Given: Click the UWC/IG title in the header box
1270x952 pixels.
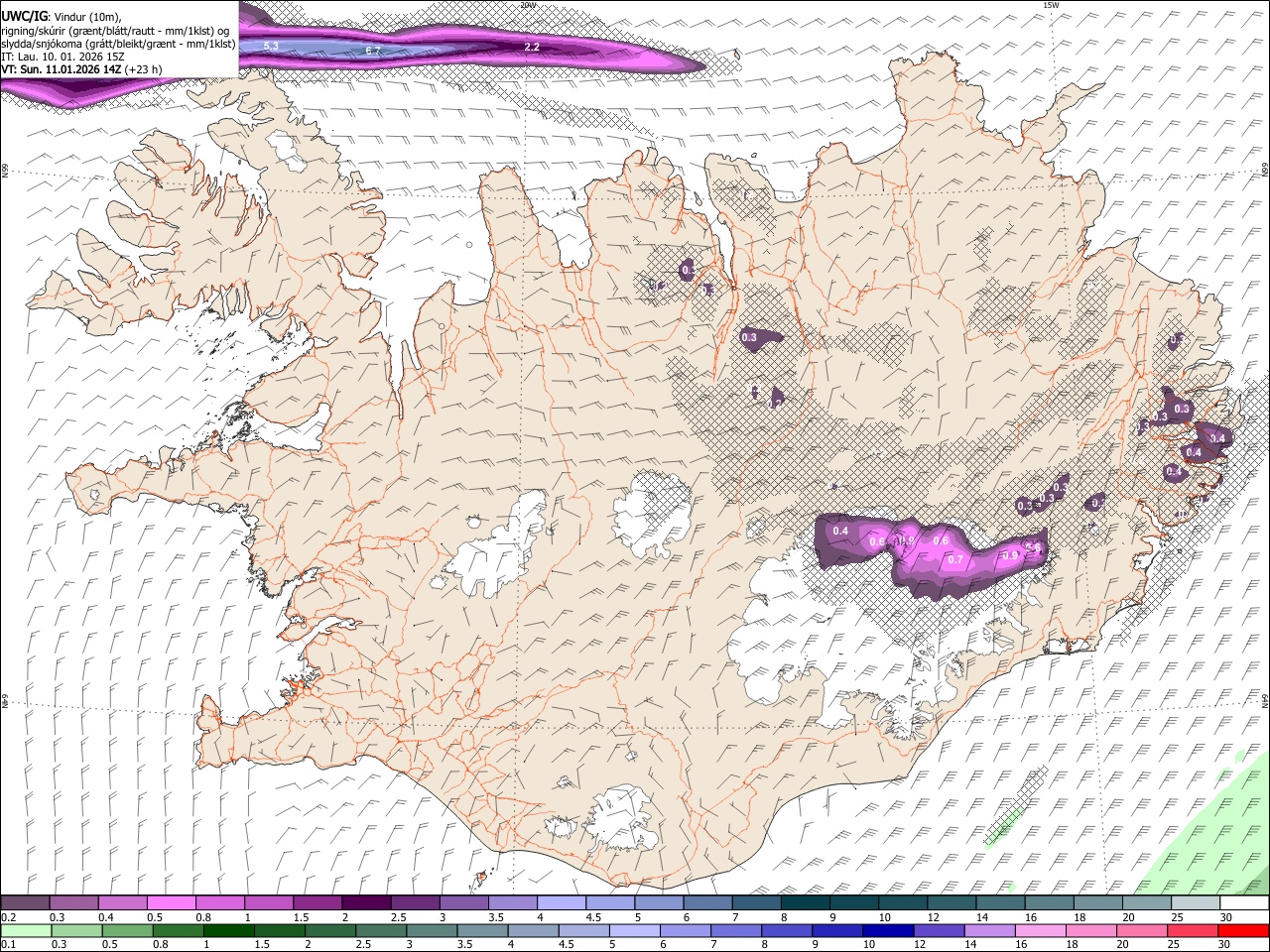Looking at the screenshot, I should click(24, 16).
